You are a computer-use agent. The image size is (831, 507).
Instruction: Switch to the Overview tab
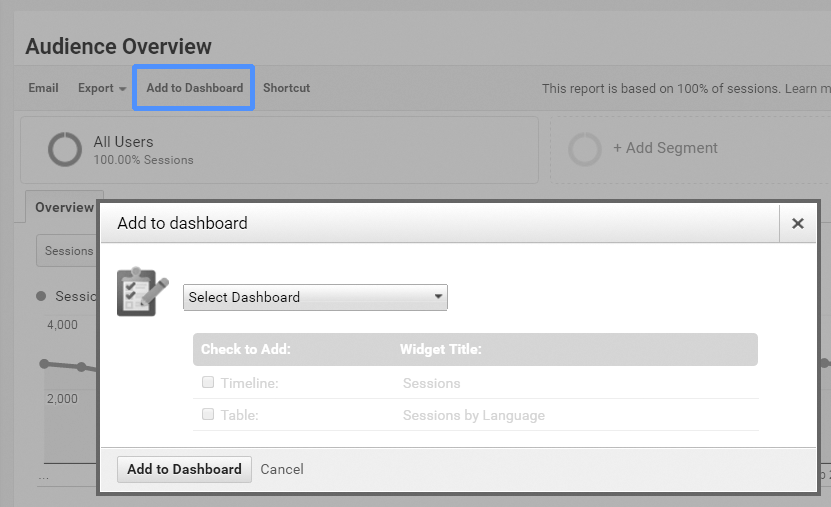pos(64,207)
